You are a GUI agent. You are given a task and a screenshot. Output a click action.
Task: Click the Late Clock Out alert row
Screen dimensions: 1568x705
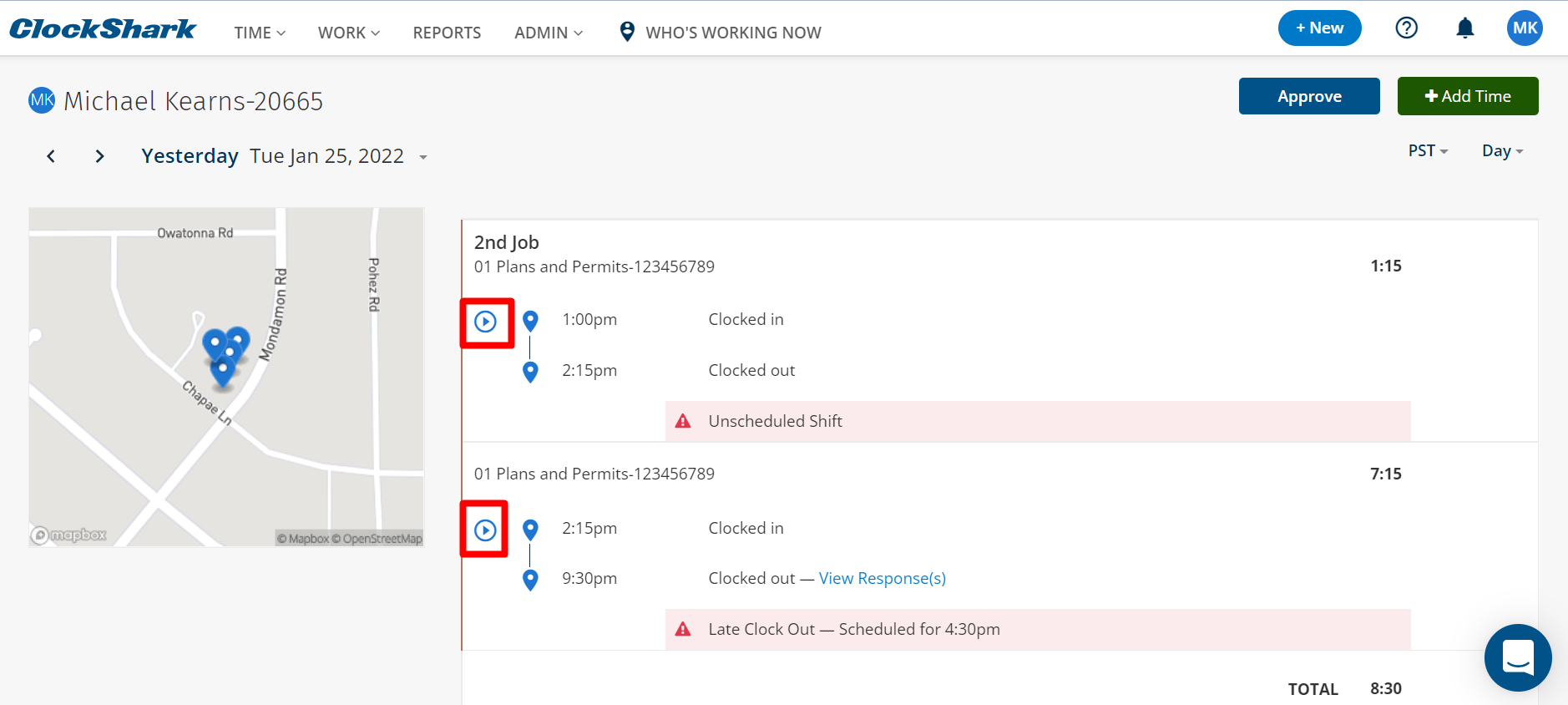pos(1038,630)
